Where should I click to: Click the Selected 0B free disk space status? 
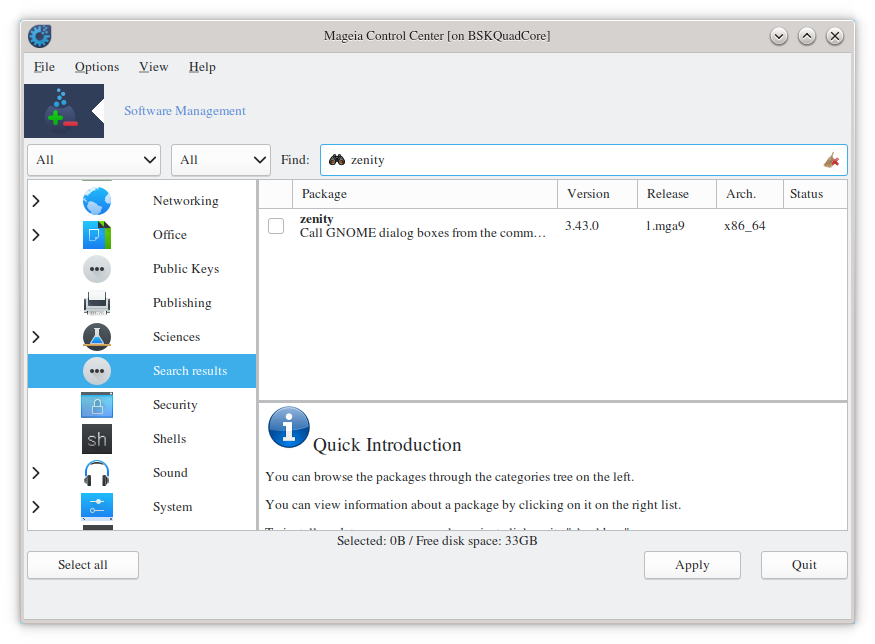point(437,541)
